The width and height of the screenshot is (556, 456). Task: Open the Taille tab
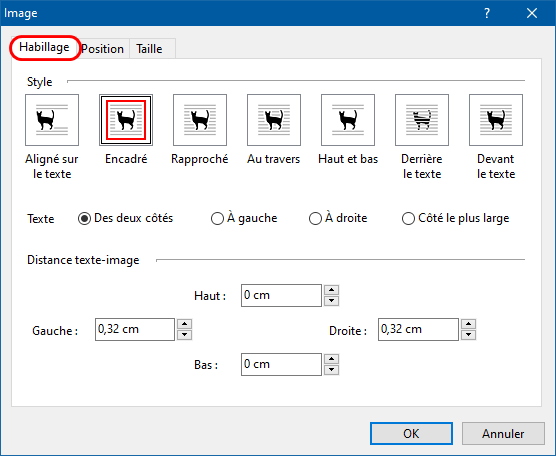tap(149, 49)
